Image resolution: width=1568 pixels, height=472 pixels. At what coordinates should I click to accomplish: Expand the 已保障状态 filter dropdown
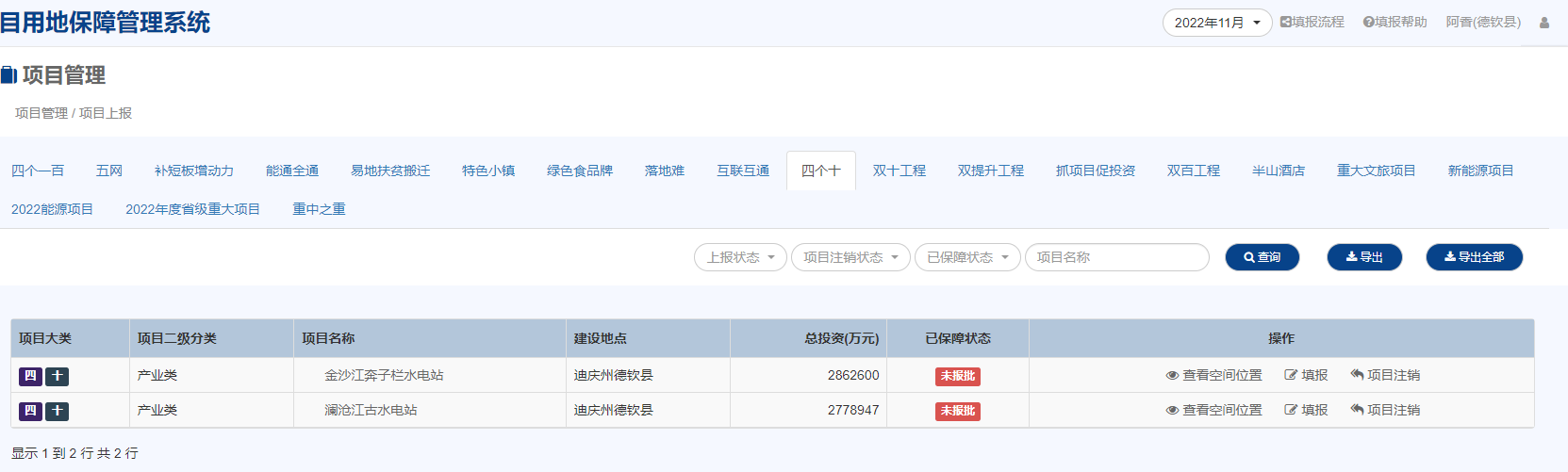tap(966, 257)
